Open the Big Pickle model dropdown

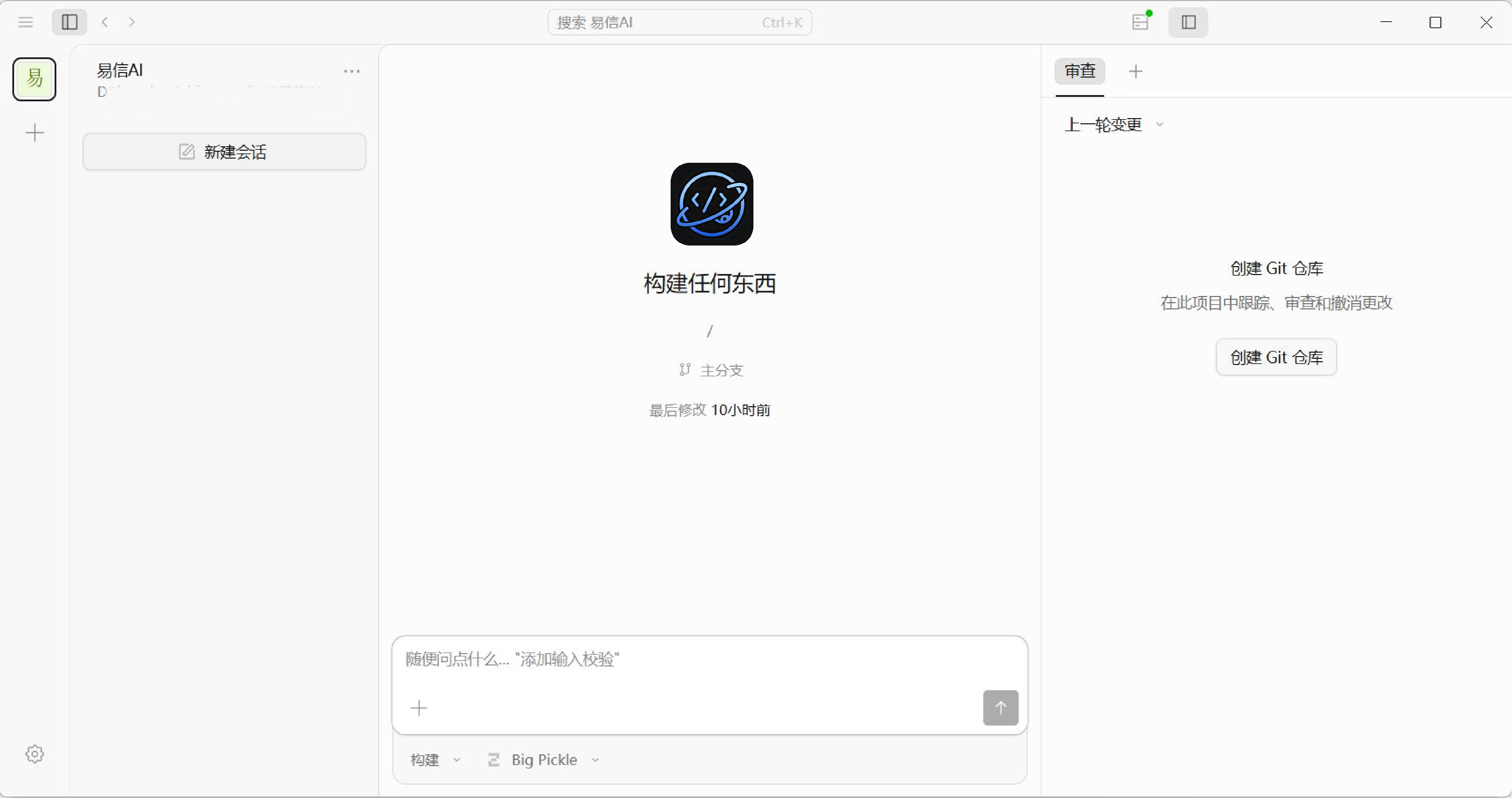coord(544,760)
